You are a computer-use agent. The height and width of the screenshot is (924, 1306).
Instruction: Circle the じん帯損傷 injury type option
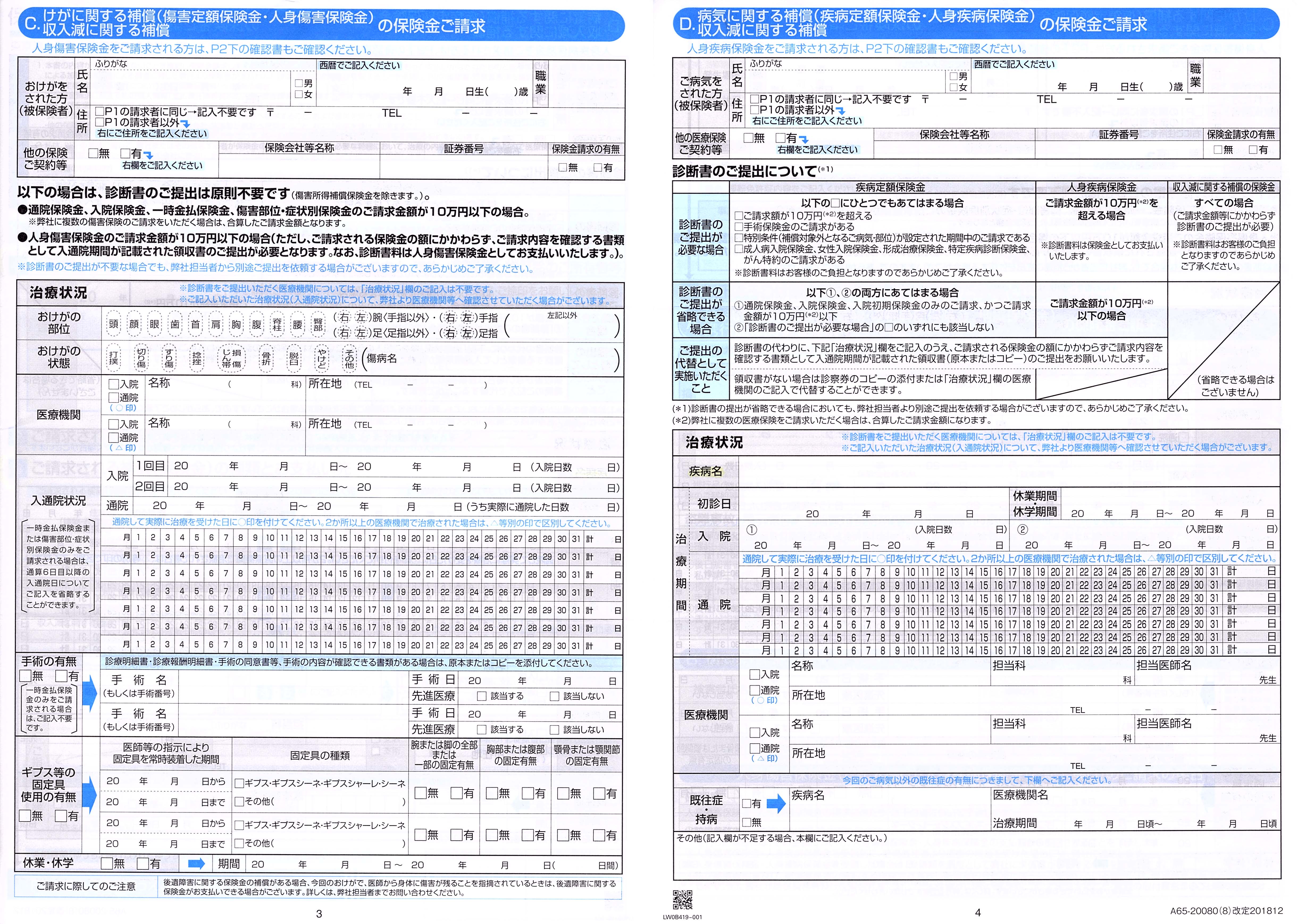pyautogui.click(x=232, y=358)
